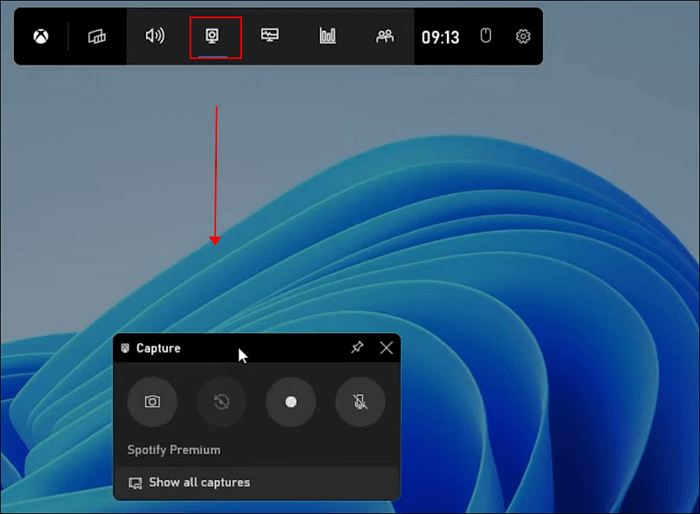Record last 30 seconds button
700x514 pixels.
pos(221,402)
